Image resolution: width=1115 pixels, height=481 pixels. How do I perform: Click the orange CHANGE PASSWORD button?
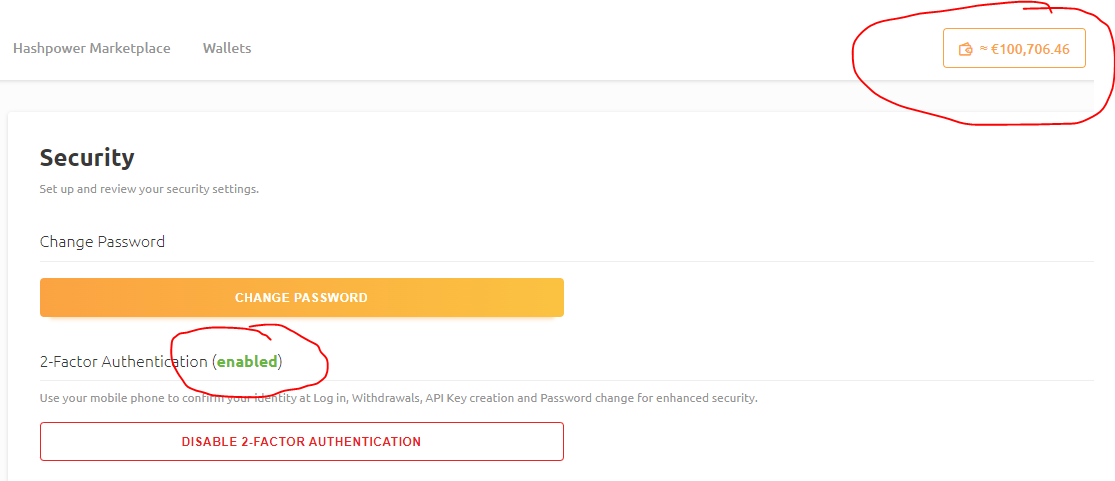pyautogui.click(x=302, y=297)
